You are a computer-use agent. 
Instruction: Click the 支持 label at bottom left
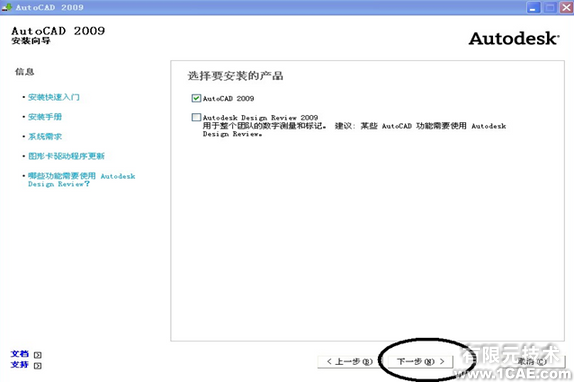20,364
